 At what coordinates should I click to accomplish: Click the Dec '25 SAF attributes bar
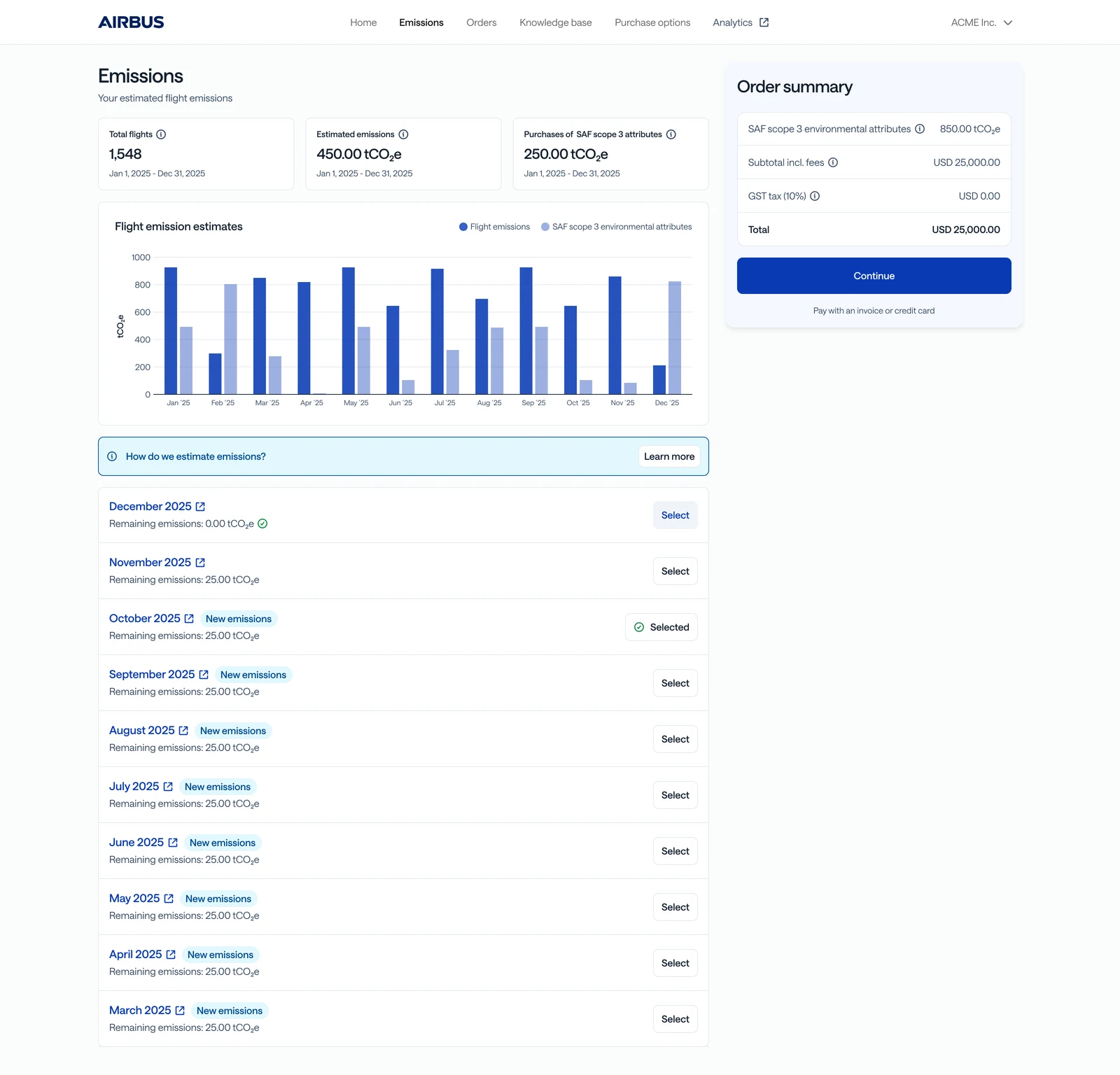(x=675, y=338)
